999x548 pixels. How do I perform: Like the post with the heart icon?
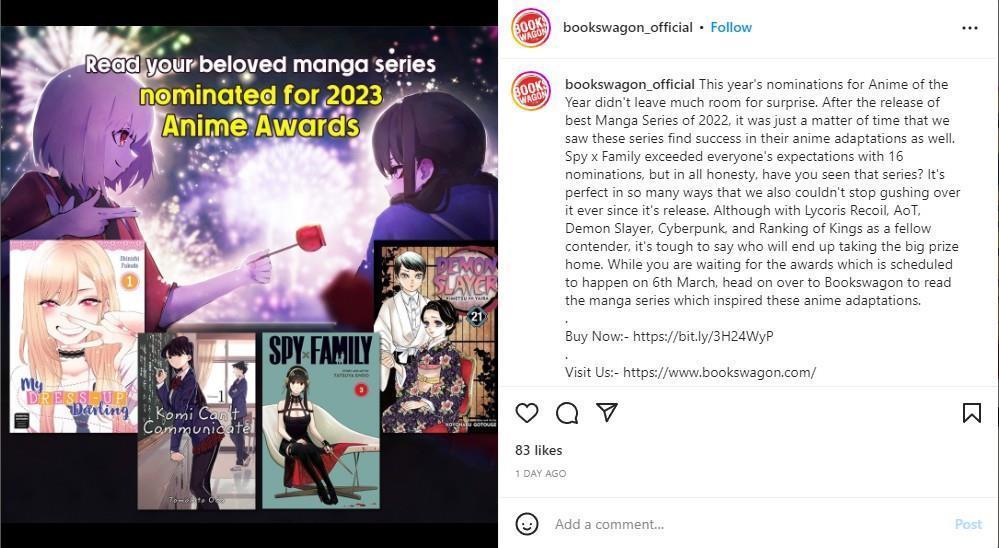point(527,413)
